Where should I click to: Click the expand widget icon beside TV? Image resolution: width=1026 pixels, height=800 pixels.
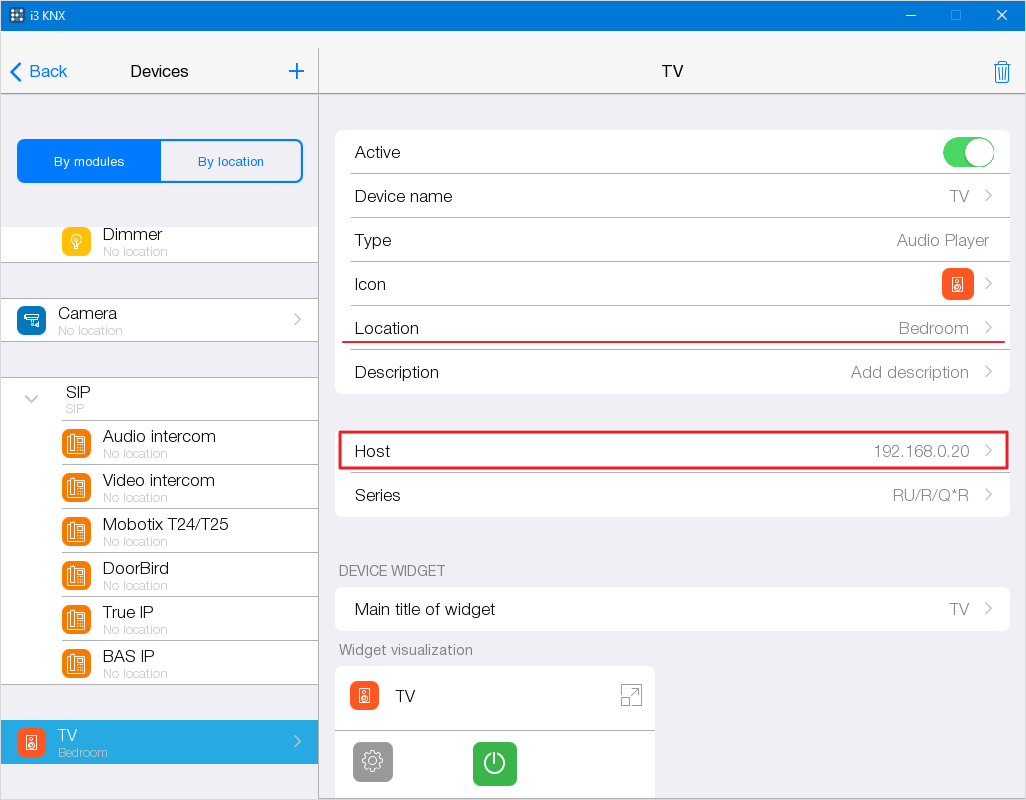click(630, 696)
